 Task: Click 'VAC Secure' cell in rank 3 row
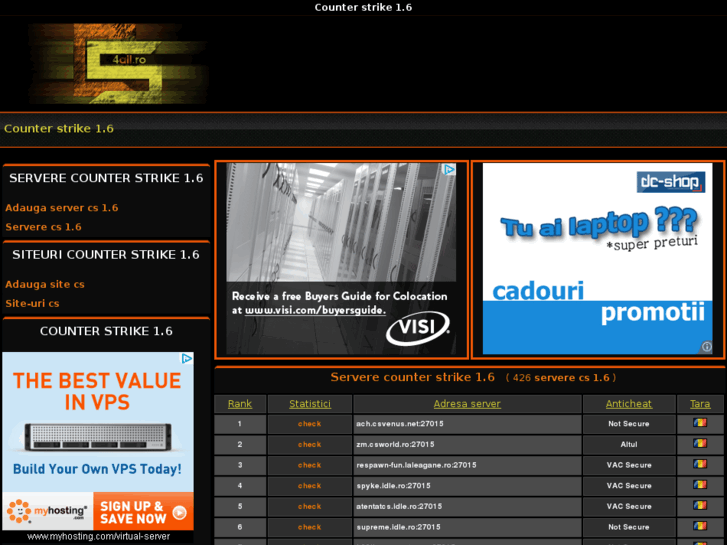[x=629, y=465]
